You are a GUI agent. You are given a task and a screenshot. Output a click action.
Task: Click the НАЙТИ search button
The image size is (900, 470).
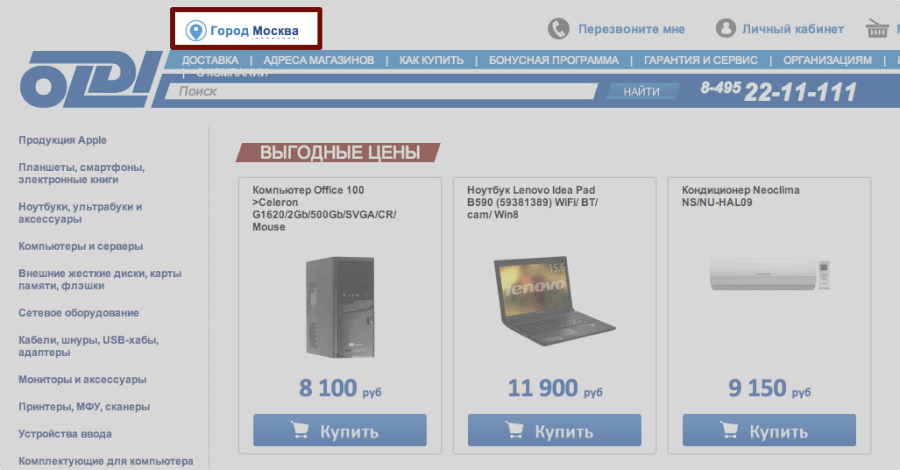point(642,91)
